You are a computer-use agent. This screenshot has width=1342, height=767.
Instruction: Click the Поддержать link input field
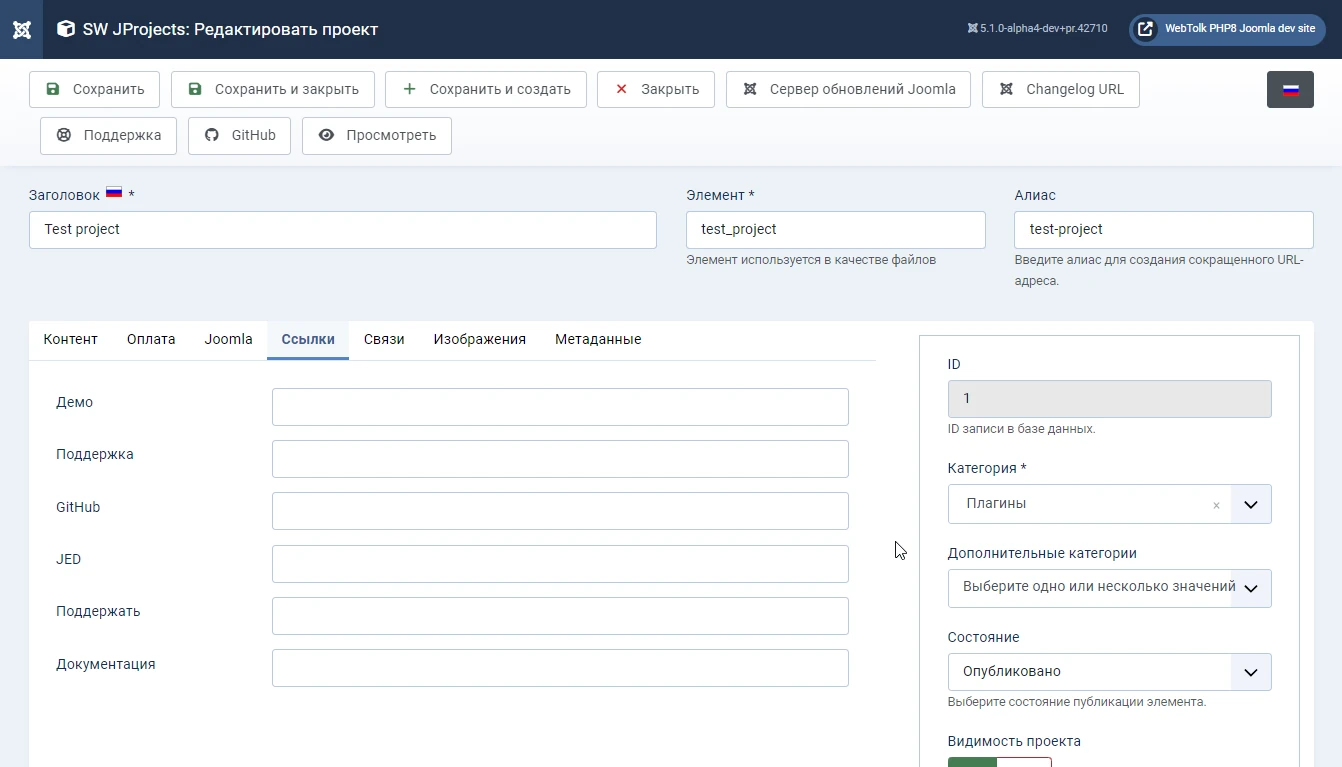tap(560, 616)
